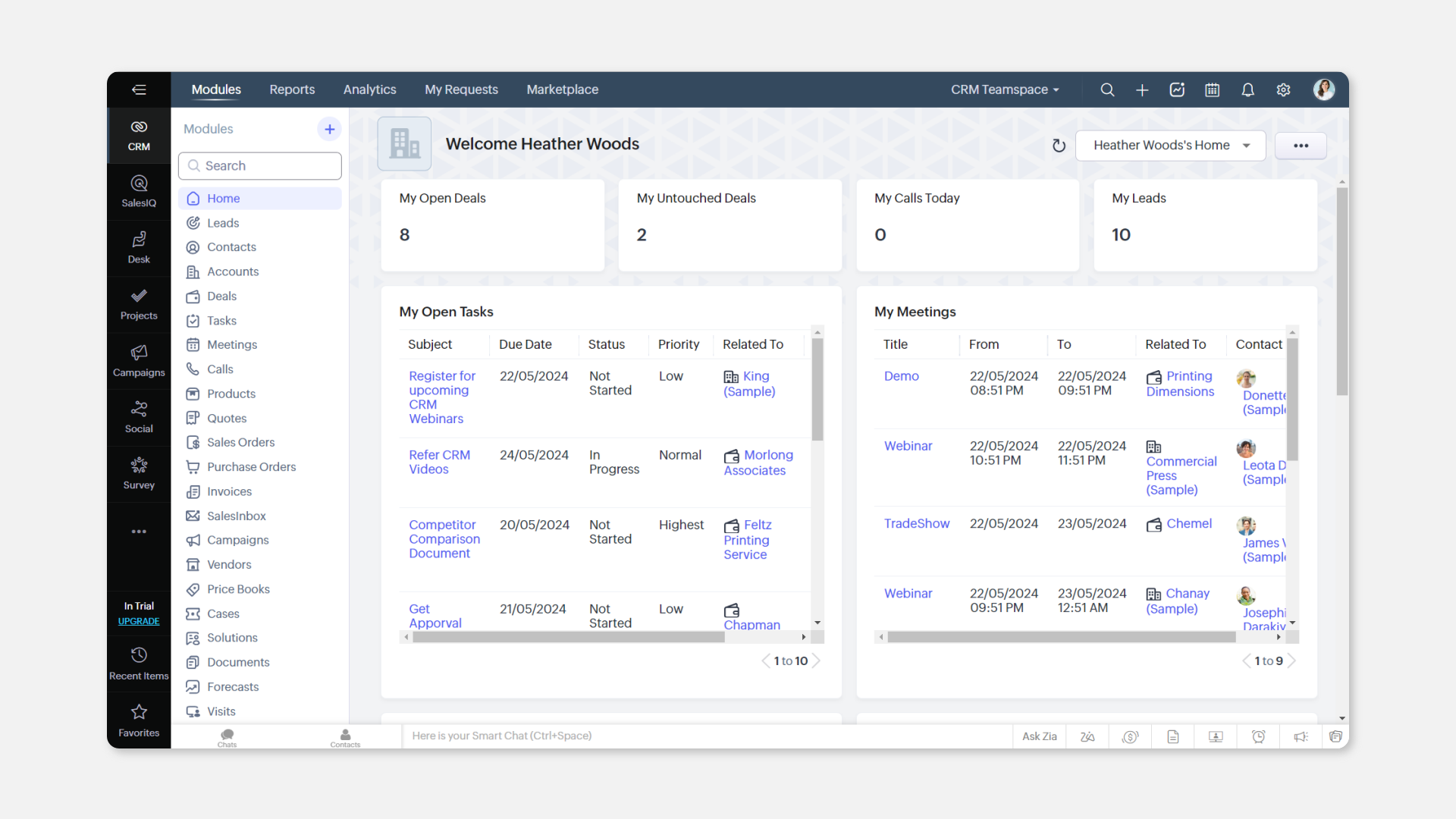The height and width of the screenshot is (819, 1456).
Task: Open Campaigns from the app rail
Action: click(139, 361)
